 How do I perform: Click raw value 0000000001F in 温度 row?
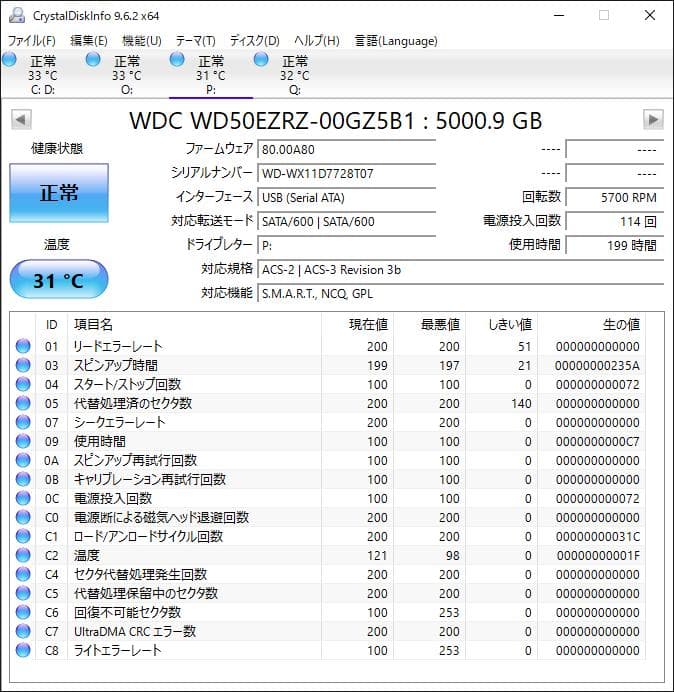pyautogui.click(x=598, y=555)
